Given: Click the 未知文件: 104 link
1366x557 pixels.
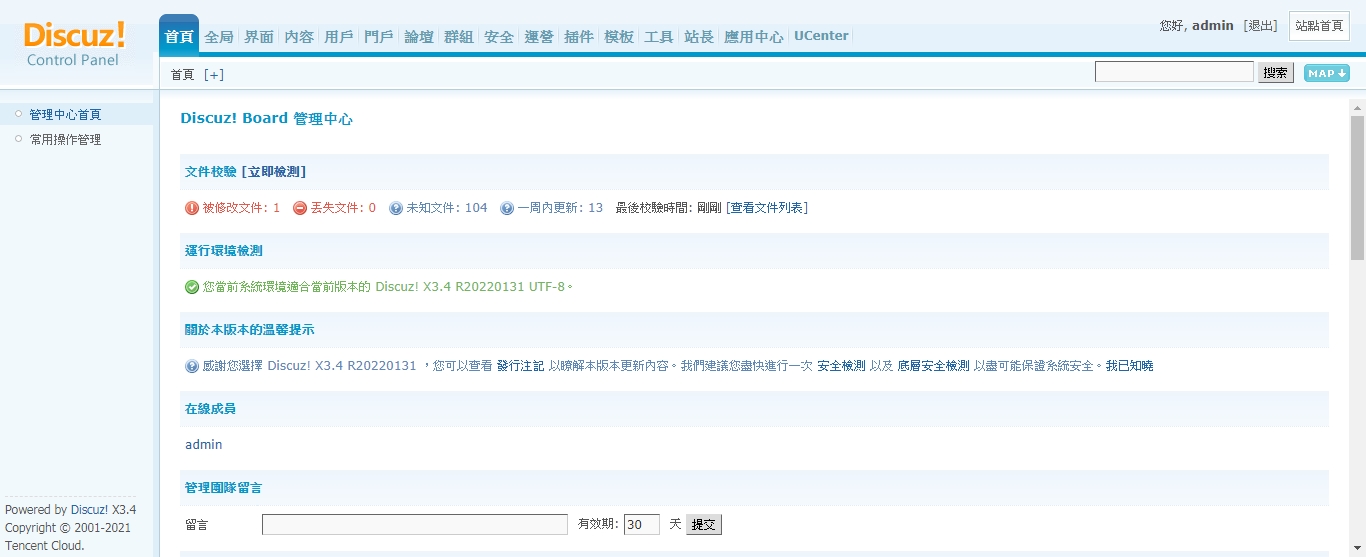Looking at the screenshot, I should point(446,208).
